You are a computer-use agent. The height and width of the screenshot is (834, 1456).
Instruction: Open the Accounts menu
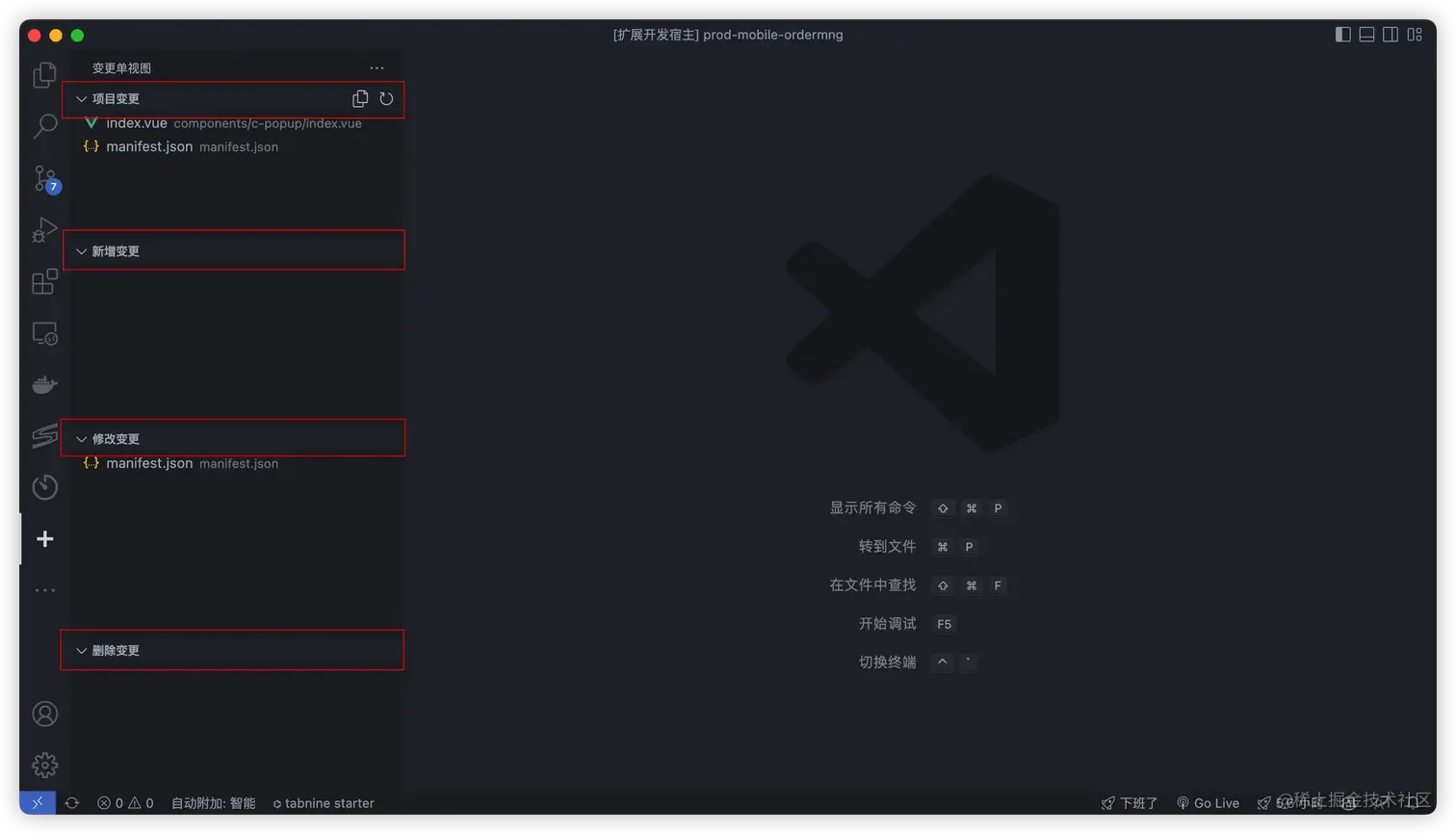click(44, 714)
